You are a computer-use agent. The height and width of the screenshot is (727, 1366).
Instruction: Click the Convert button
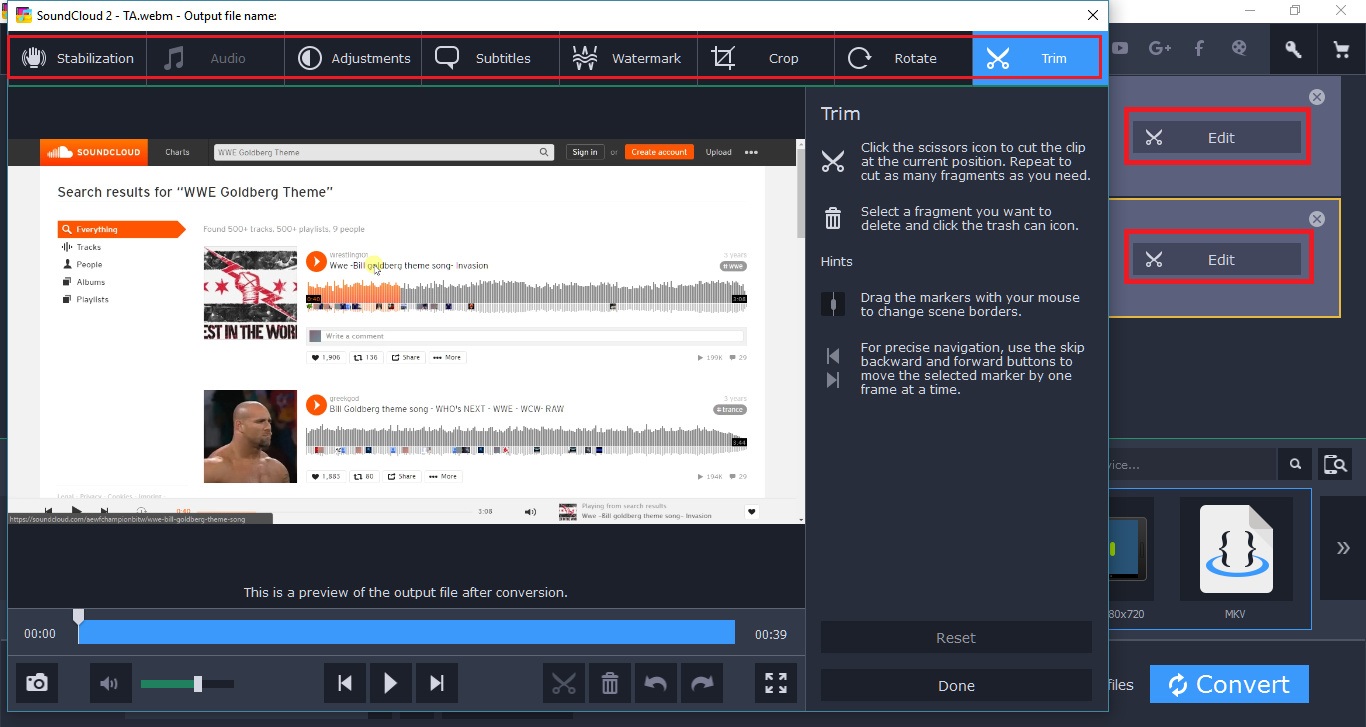coord(1229,684)
